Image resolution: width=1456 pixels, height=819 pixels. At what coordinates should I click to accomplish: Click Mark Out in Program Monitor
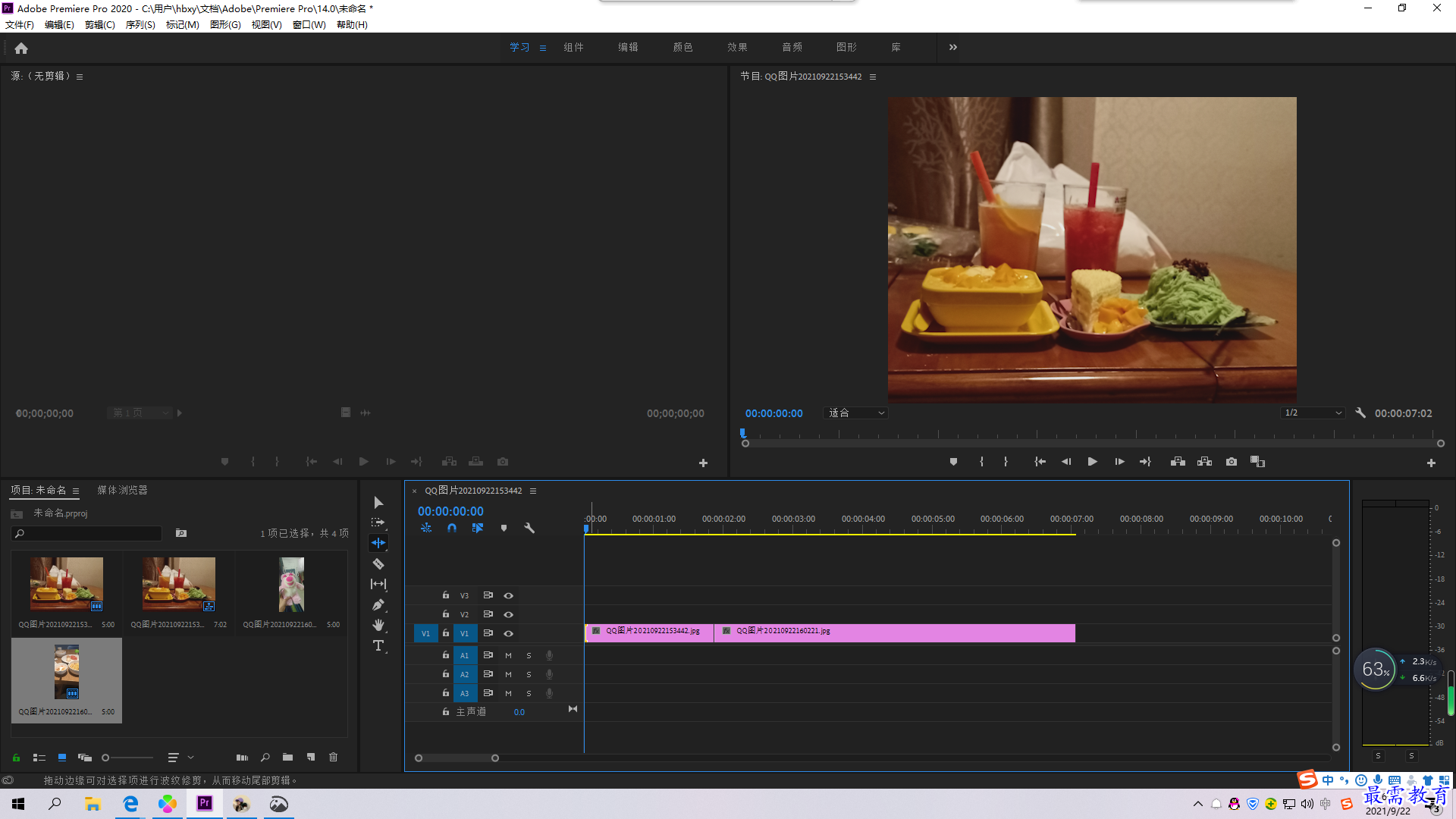[x=1006, y=462]
